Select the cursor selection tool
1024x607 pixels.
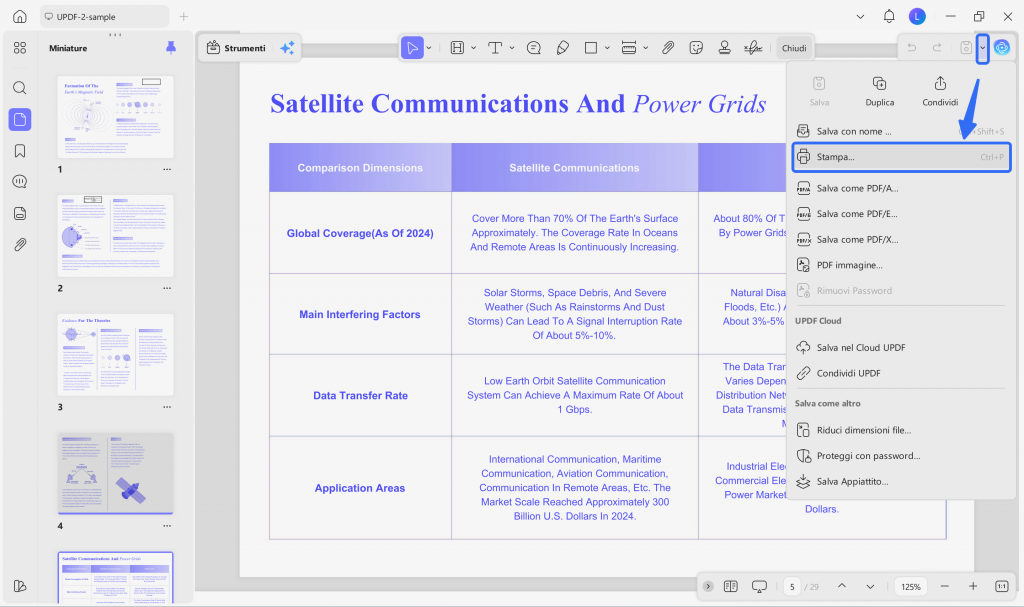click(412, 48)
